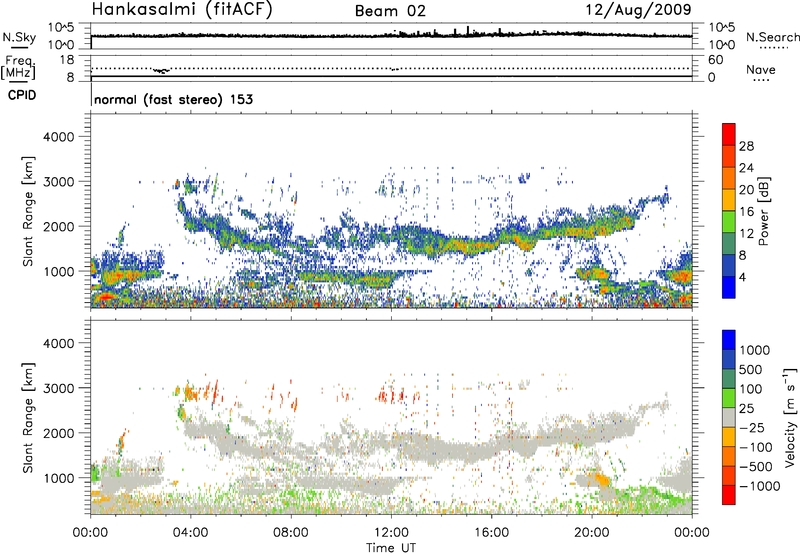The width and height of the screenshot is (800, 554).
Task: Pick the bright blue bottom power colorbar segment
Action: click(x=729, y=288)
